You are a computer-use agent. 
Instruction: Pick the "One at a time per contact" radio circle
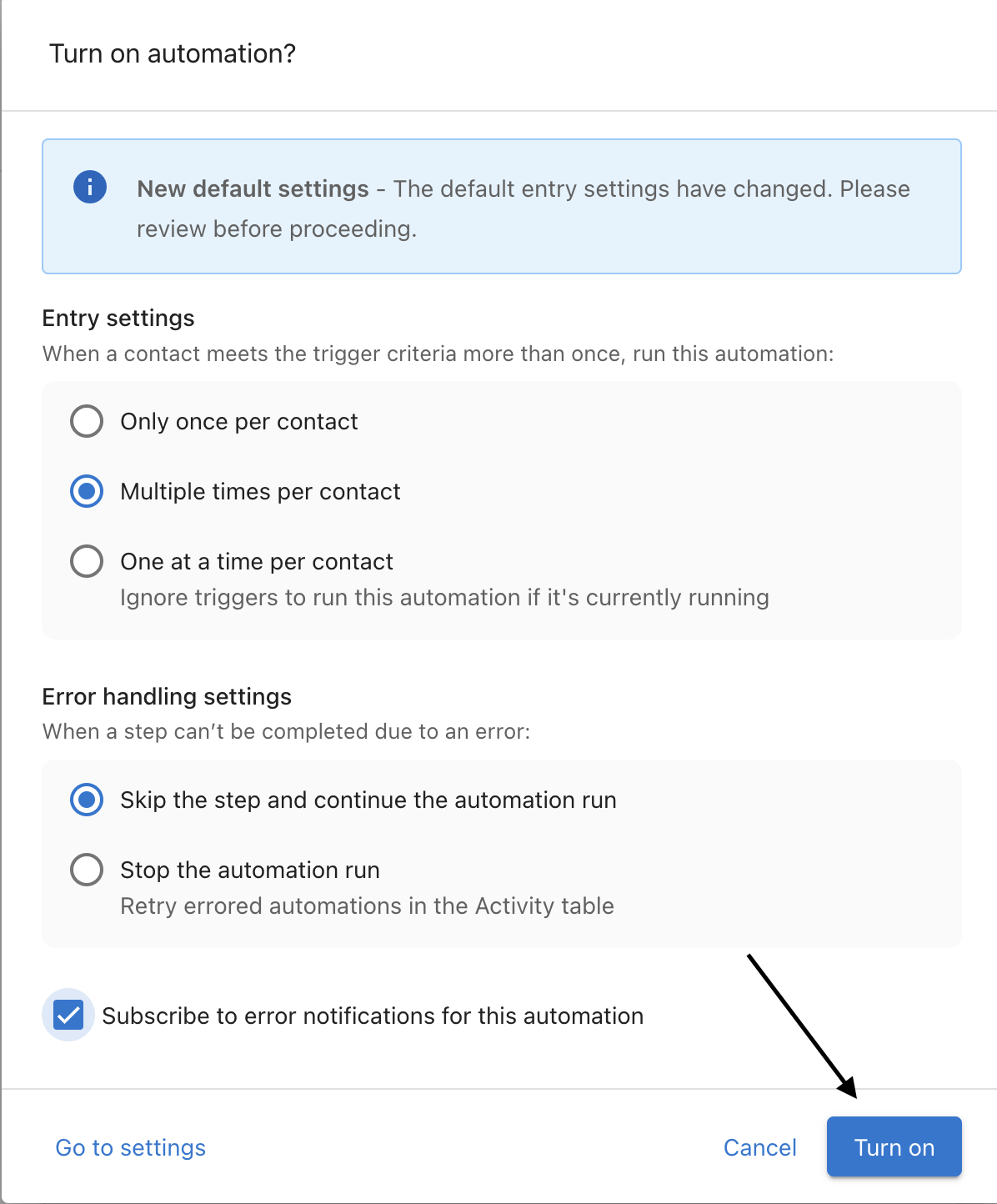coord(87,561)
